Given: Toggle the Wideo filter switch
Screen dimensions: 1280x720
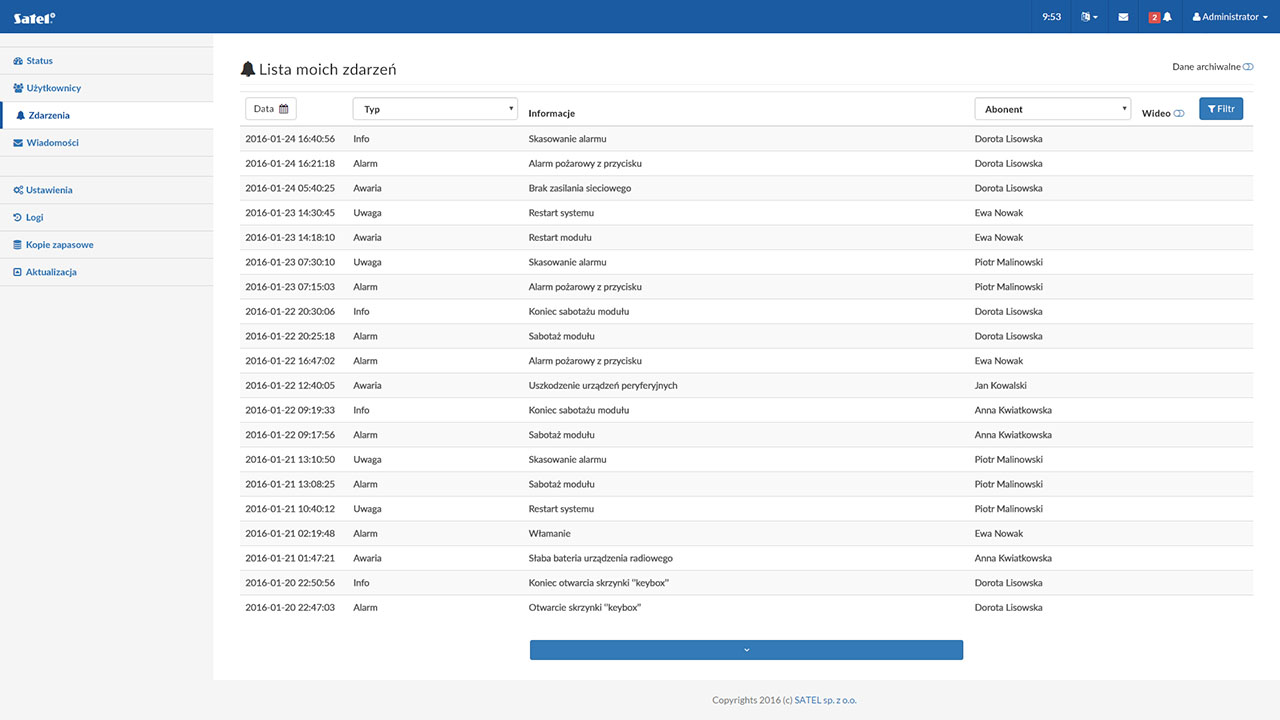Looking at the screenshot, I should [1179, 114].
